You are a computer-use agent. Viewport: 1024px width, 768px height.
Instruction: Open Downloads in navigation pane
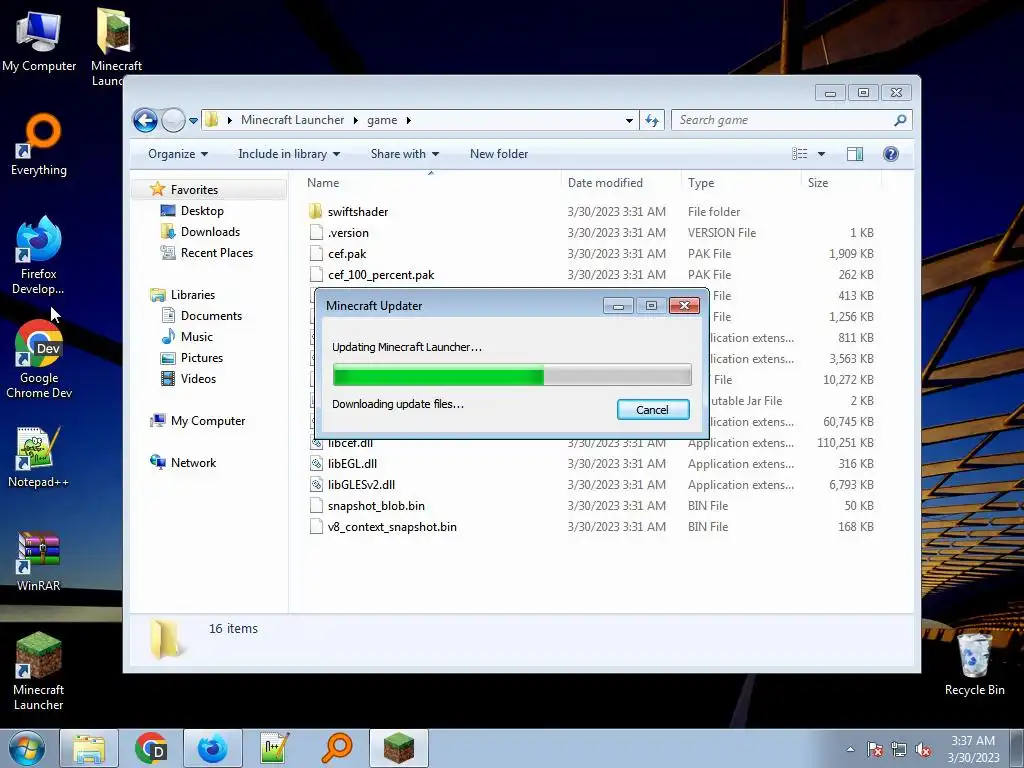click(x=210, y=232)
